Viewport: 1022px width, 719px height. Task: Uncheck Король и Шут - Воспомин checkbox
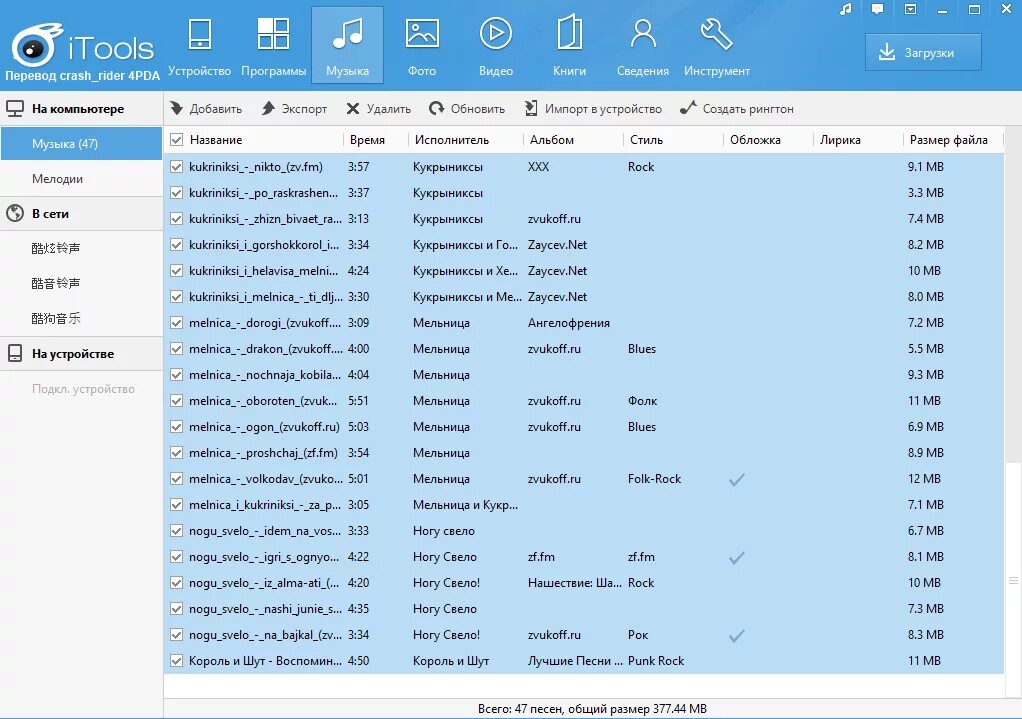click(x=176, y=661)
